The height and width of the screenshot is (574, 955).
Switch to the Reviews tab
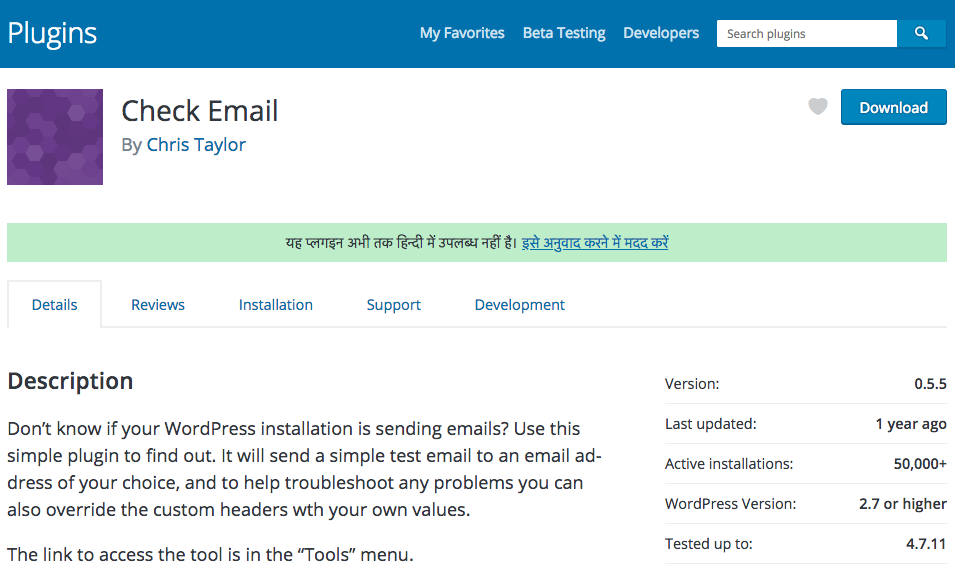tap(158, 305)
